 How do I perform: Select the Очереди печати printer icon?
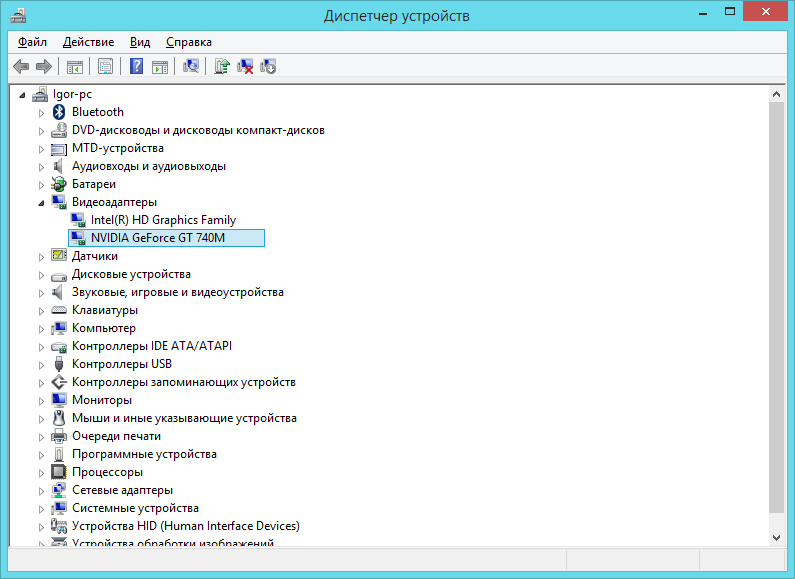[x=59, y=436]
